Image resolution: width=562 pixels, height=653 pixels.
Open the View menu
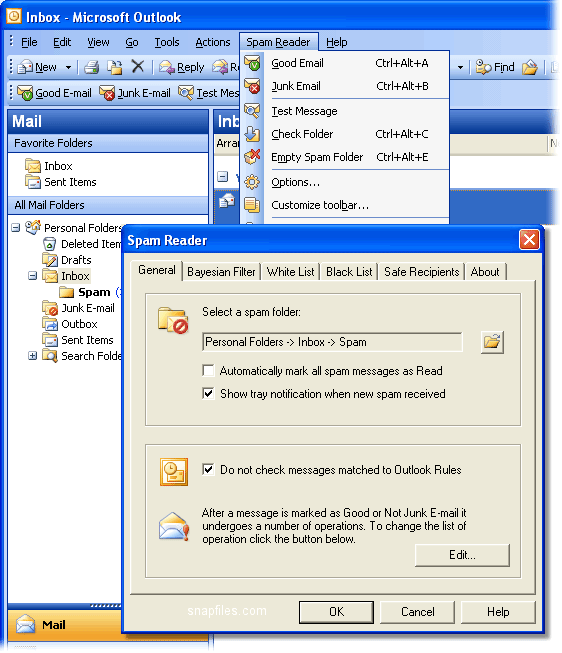click(x=98, y=42)
